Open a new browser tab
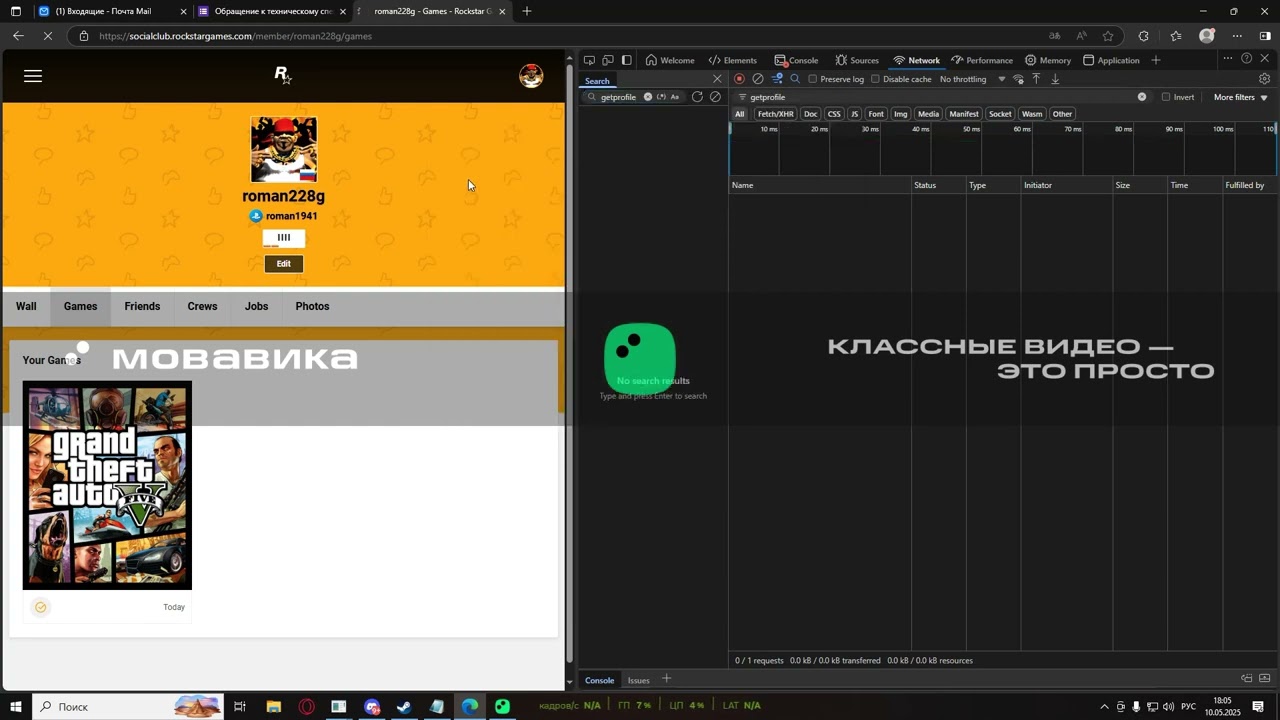The height and width of the screenshot is (720, 1280). click(527, 11)
